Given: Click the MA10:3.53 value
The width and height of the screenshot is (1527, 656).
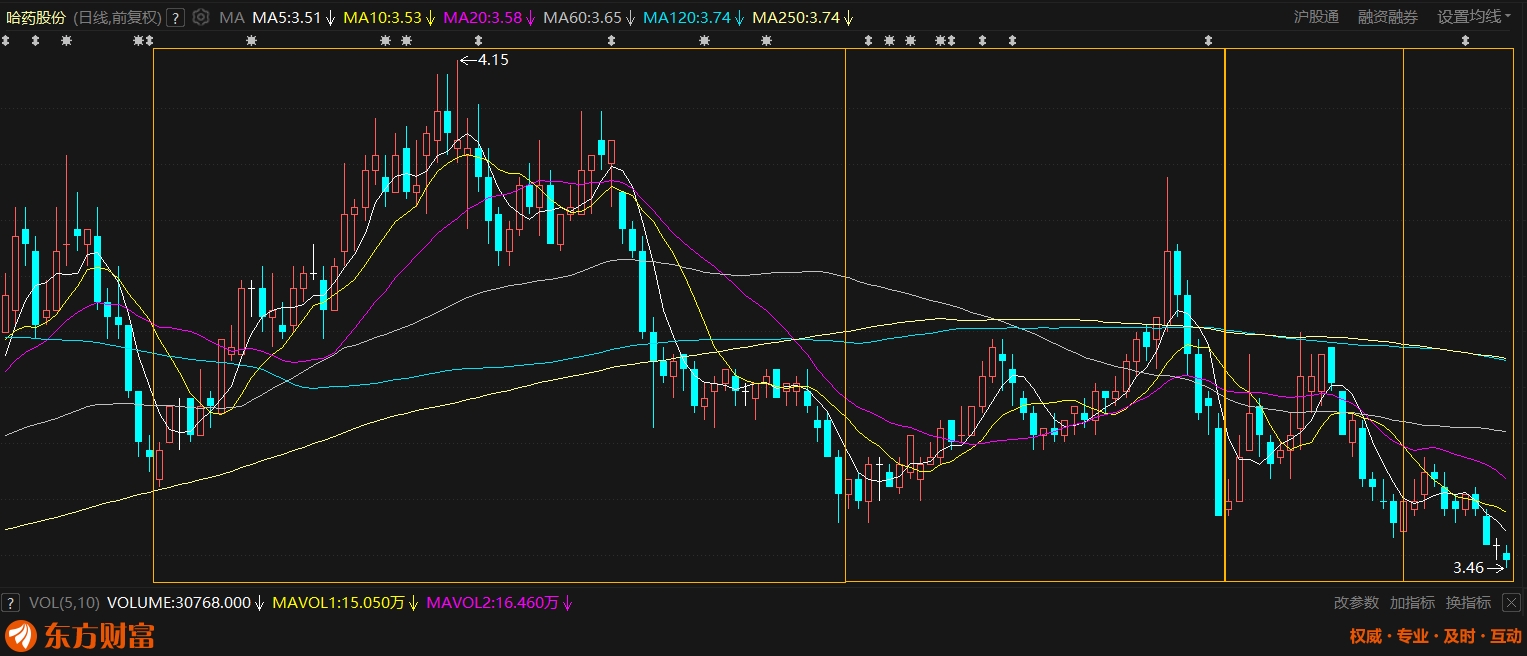Looking at the screenshot, I should 382,17.
